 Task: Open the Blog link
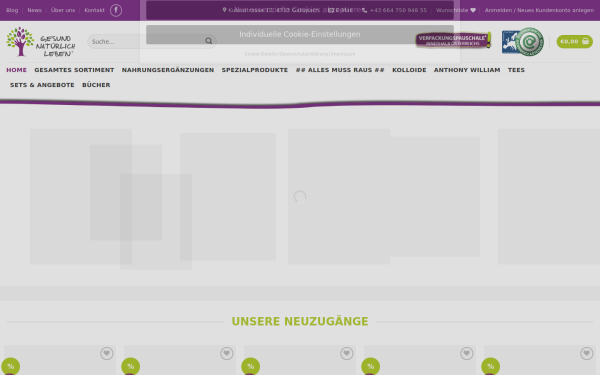pyautogui.click(x=12, y=10)
